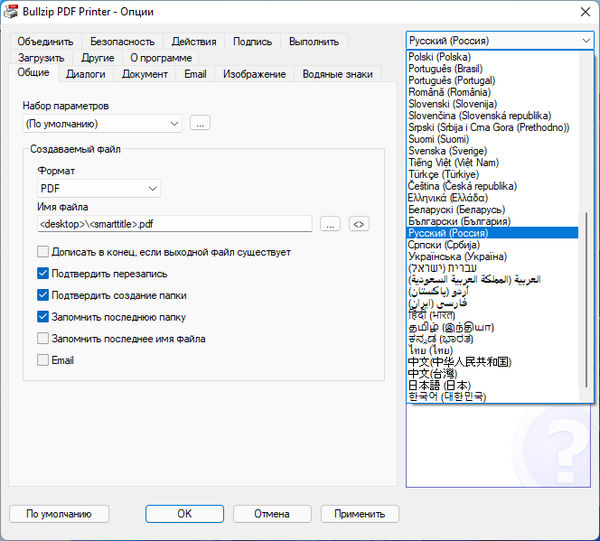600x541 pixels.
Task: Open the Загрузить tab
Action: (x=41, y=58)
